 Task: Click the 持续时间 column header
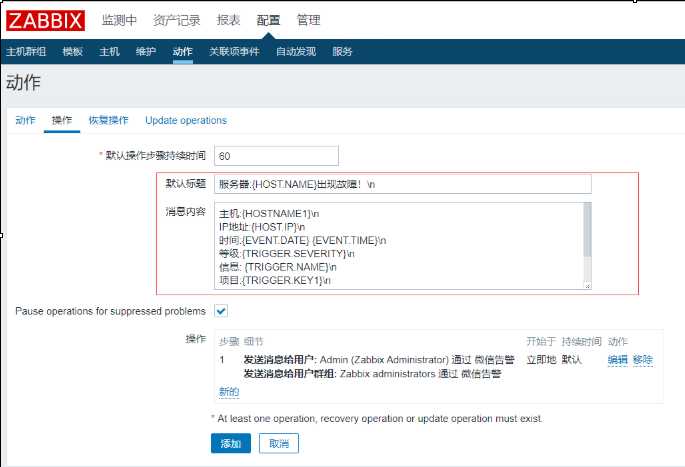(581, 341)
